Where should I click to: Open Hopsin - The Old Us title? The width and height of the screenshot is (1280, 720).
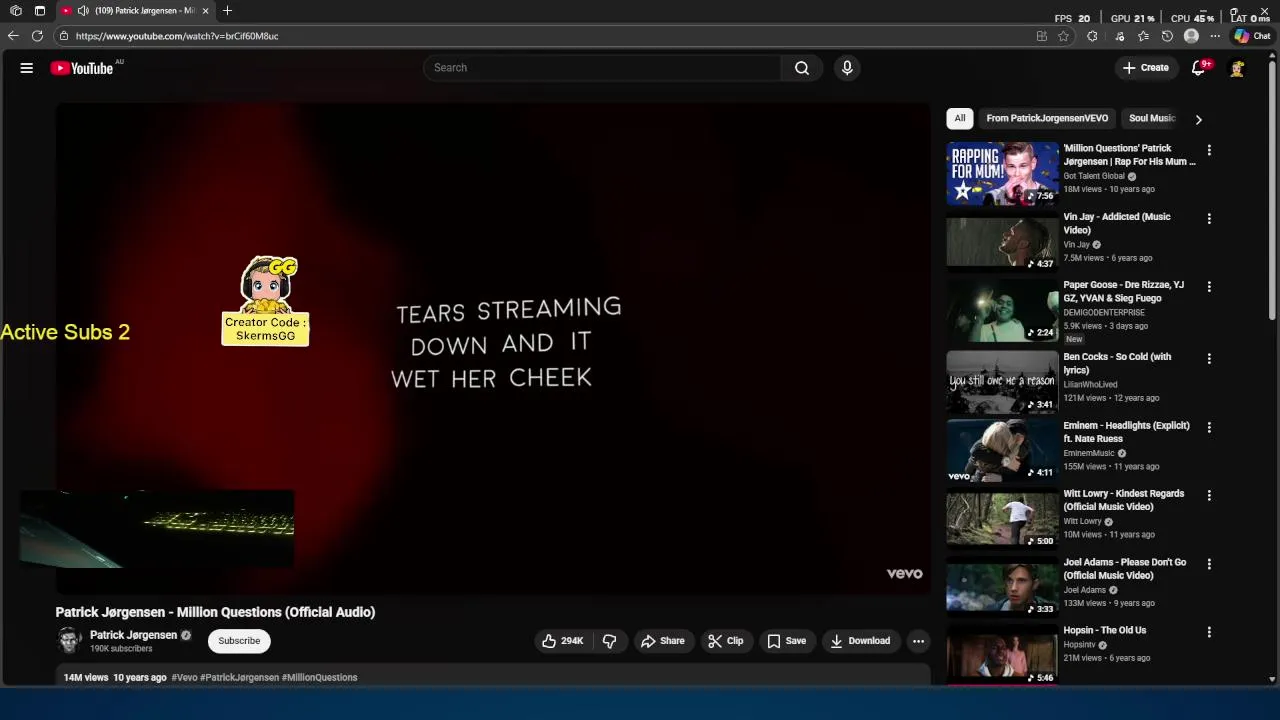click(1104, 630)
